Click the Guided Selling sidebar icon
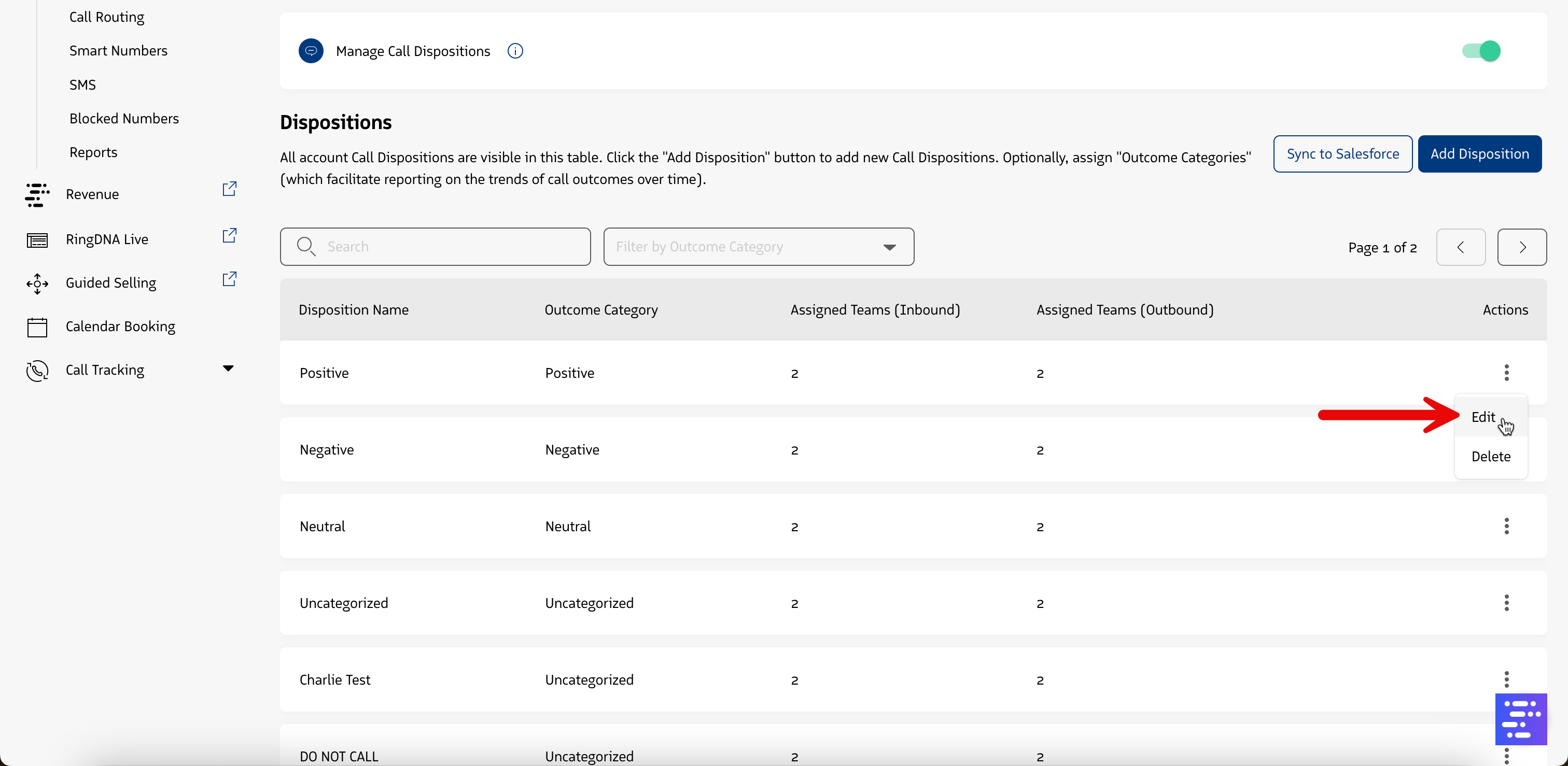 [37, 283]
